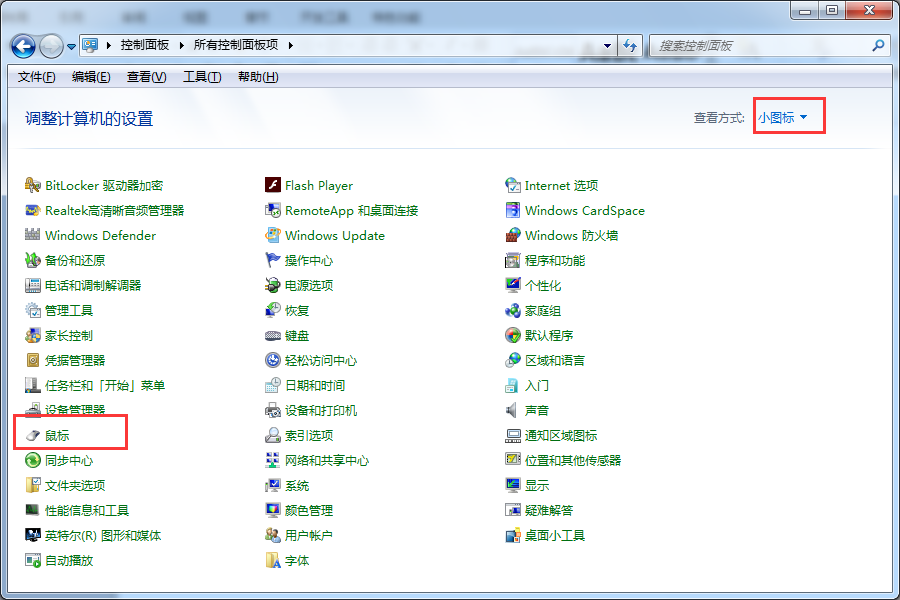This screenshot has height=600, width=900.
Task: Open the 鼠标 settings link
Action: 57,436
